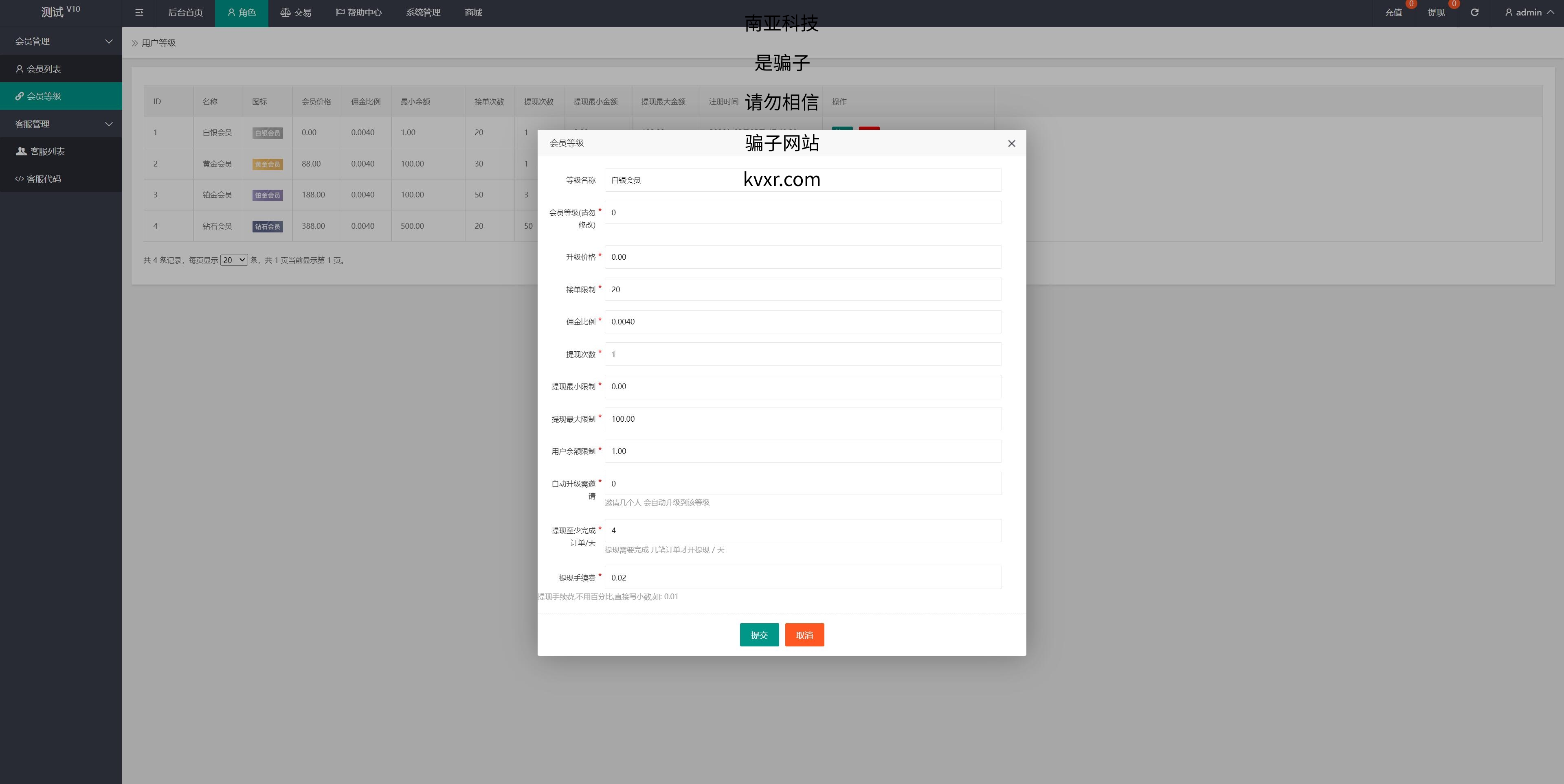Click the 佣金比例 input field
This screenshot has height=784, width=1564.
coord(803,322)
